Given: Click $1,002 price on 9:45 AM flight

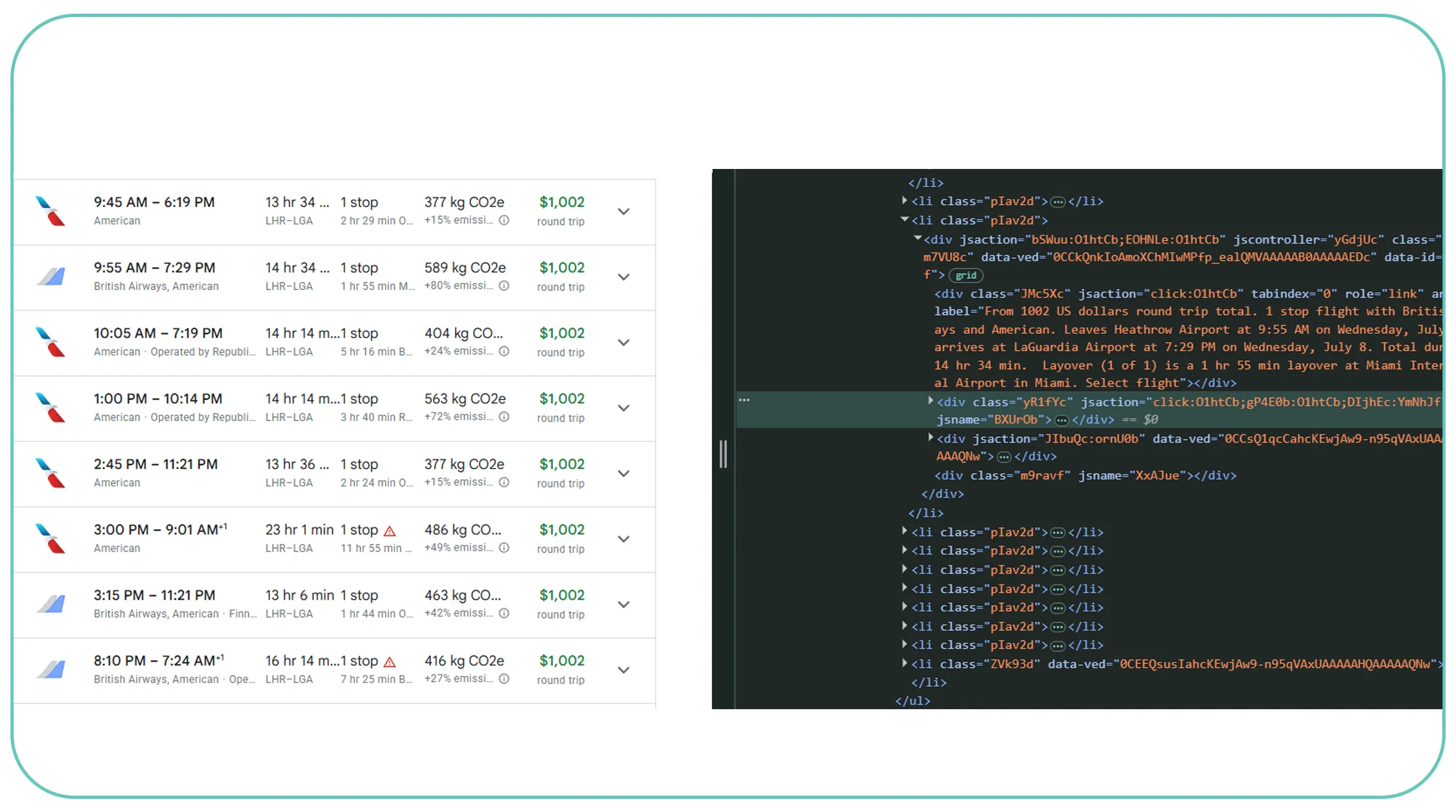Looking at the screenshot, I should (562, 202).
